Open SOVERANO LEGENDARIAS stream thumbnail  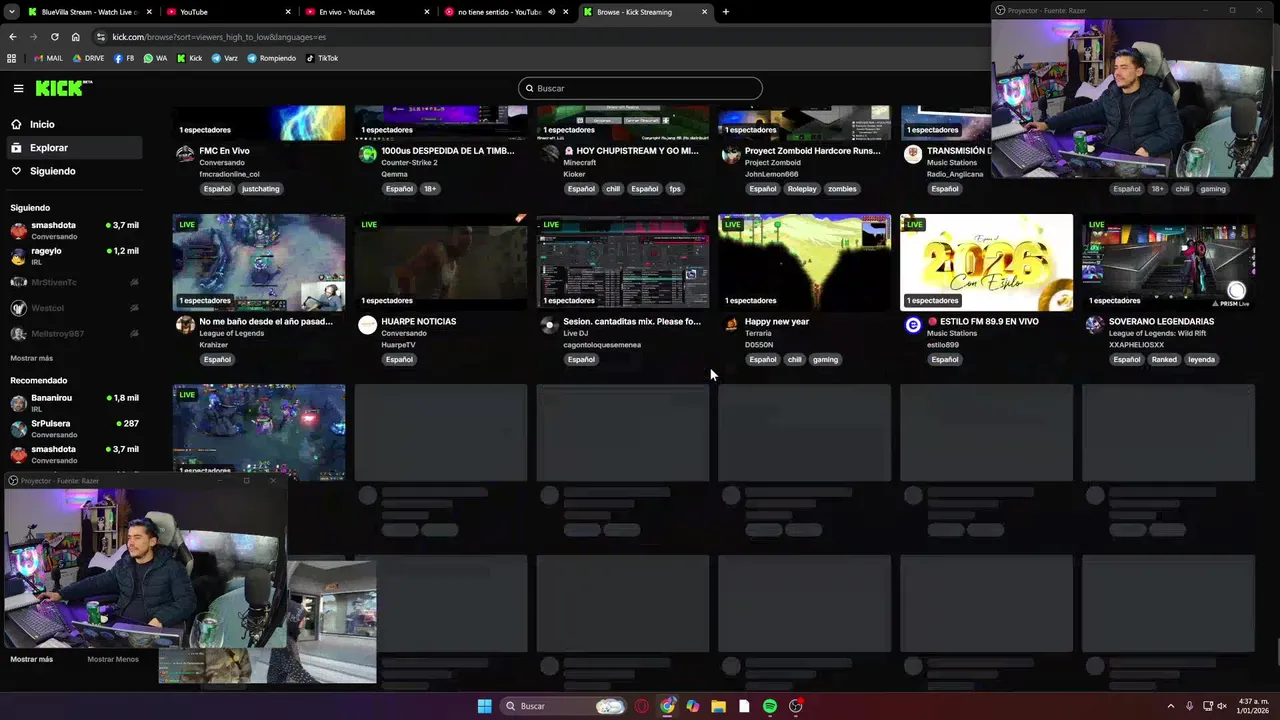(x=1168, y=262)
